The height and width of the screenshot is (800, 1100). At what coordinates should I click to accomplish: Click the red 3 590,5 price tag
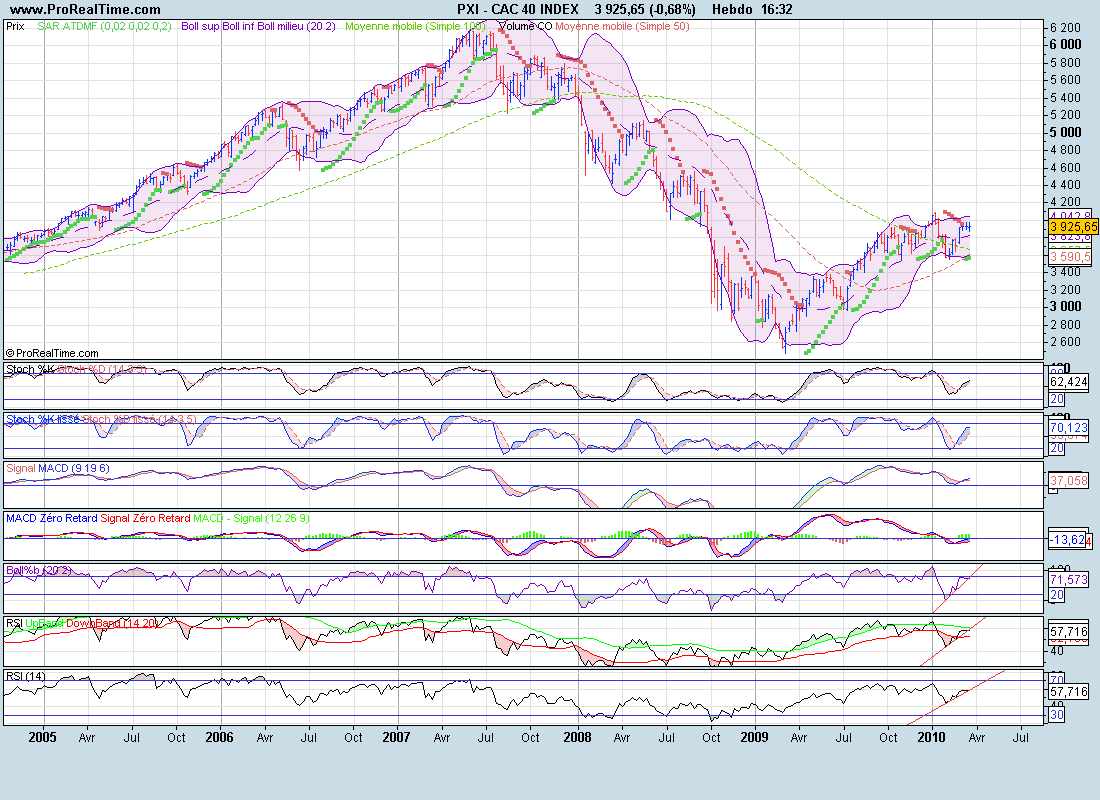pos(1071,258)
